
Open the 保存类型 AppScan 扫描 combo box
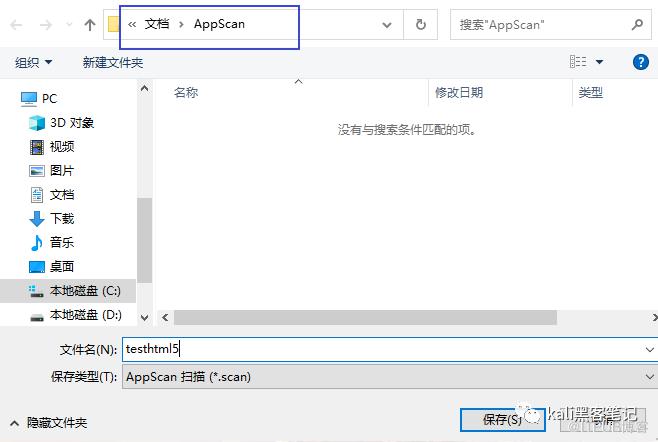390,377
